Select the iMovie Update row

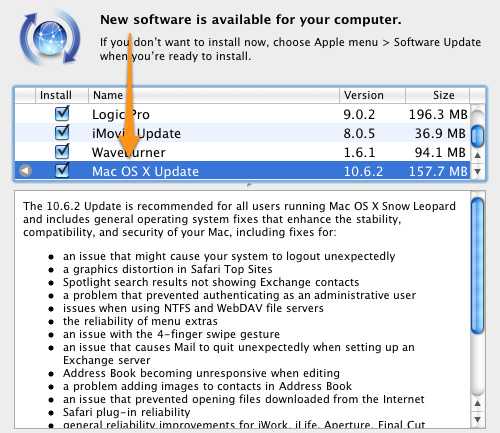point(243,133)
